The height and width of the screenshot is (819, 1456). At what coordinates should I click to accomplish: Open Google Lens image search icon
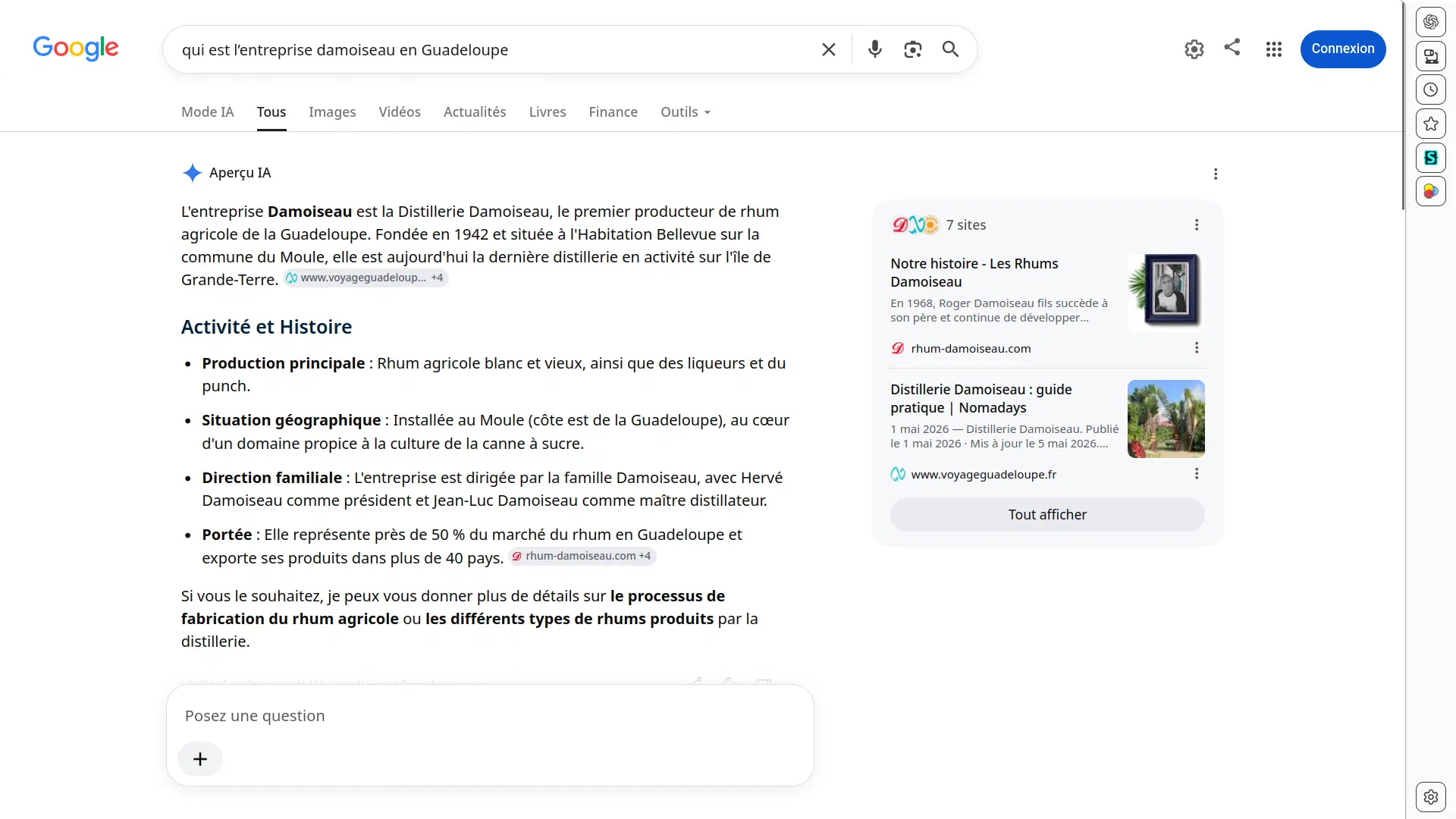(x=912, y=49)
